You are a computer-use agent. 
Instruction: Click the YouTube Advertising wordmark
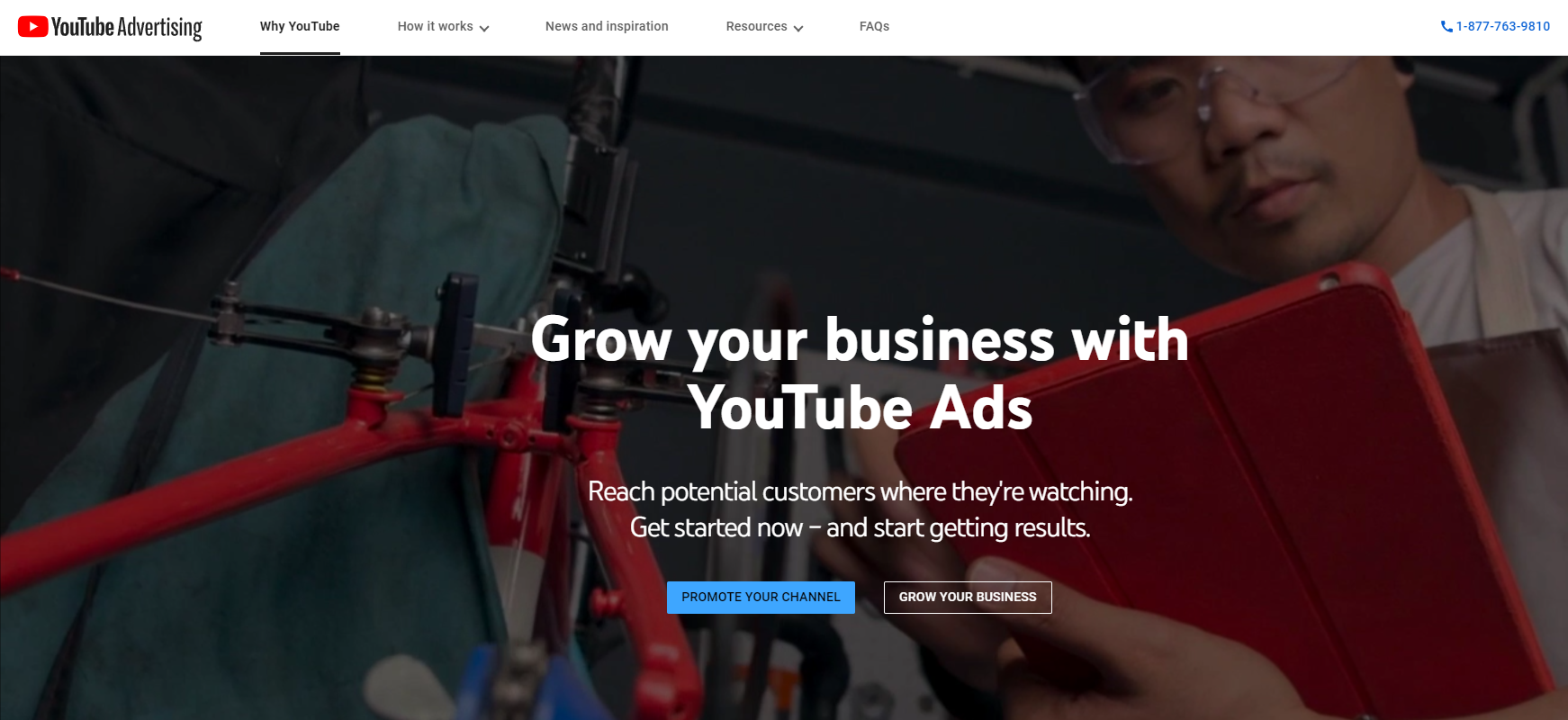coord(127,28)
